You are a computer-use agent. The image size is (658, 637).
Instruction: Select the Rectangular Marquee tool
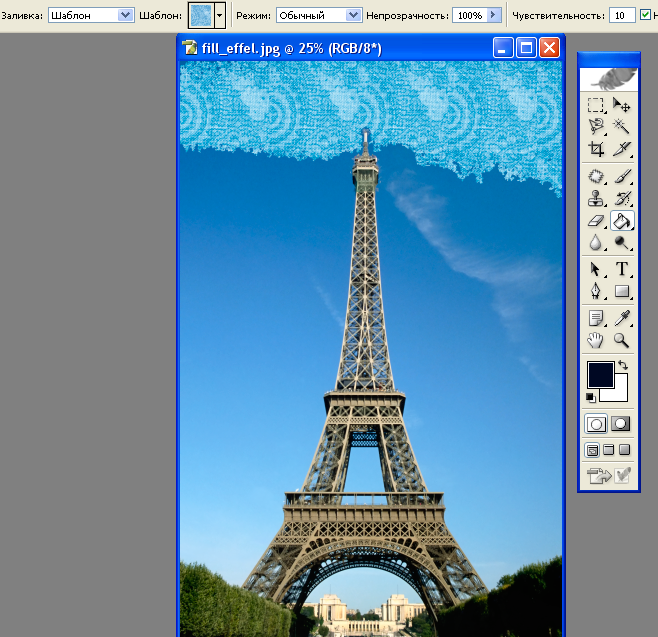[595, 105]
